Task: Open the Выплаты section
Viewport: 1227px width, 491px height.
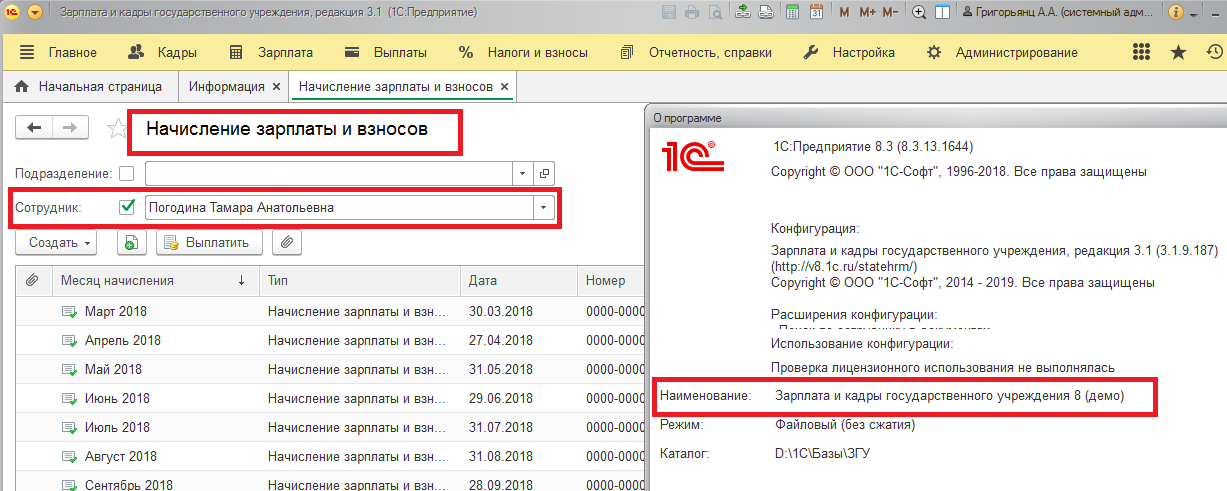Action: 385,52
